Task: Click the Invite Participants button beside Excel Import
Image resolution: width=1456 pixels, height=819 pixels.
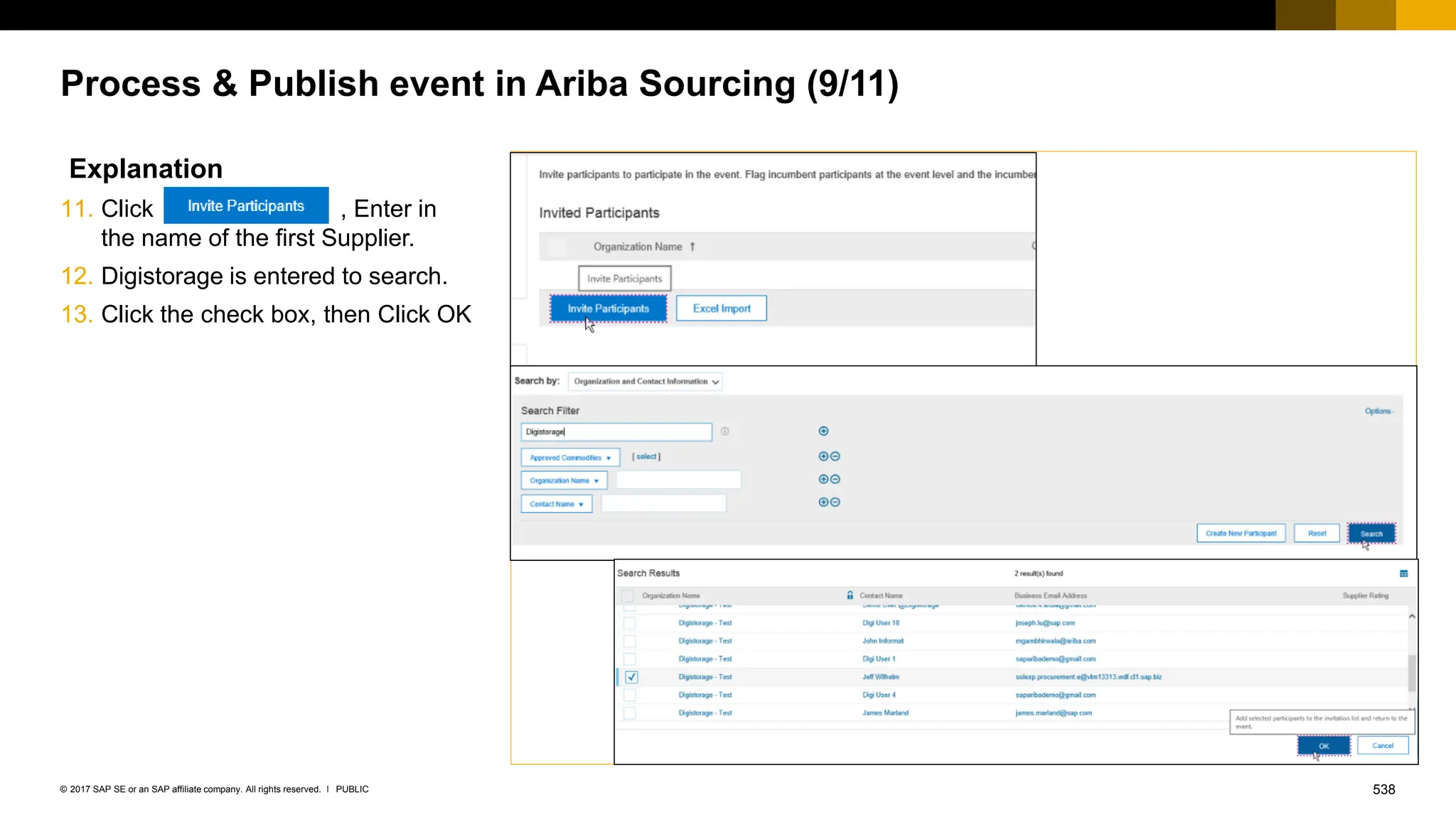Action: 608,309
